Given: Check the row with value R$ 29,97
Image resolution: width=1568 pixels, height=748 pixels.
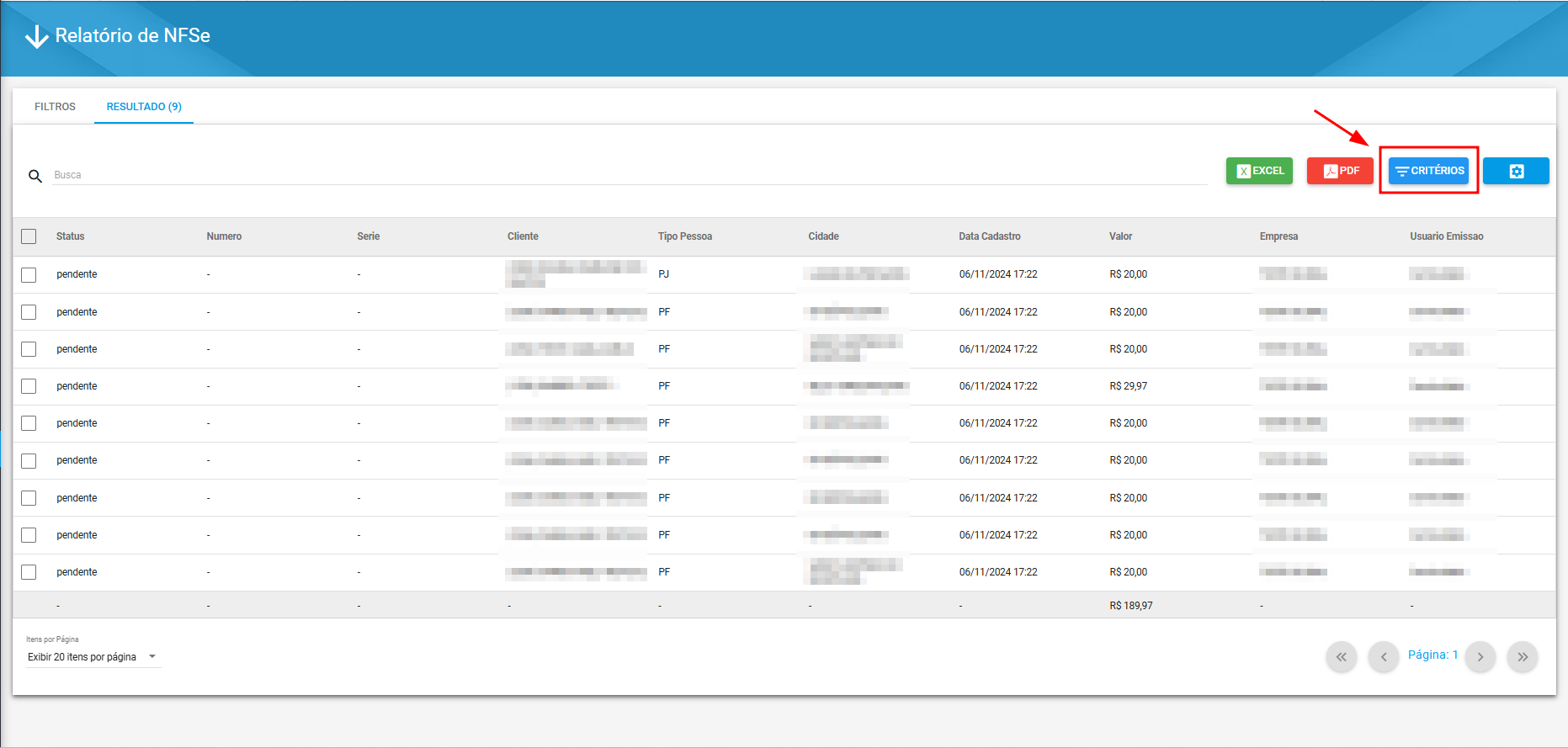Looking at the screenshot, I should click(29, 386).
